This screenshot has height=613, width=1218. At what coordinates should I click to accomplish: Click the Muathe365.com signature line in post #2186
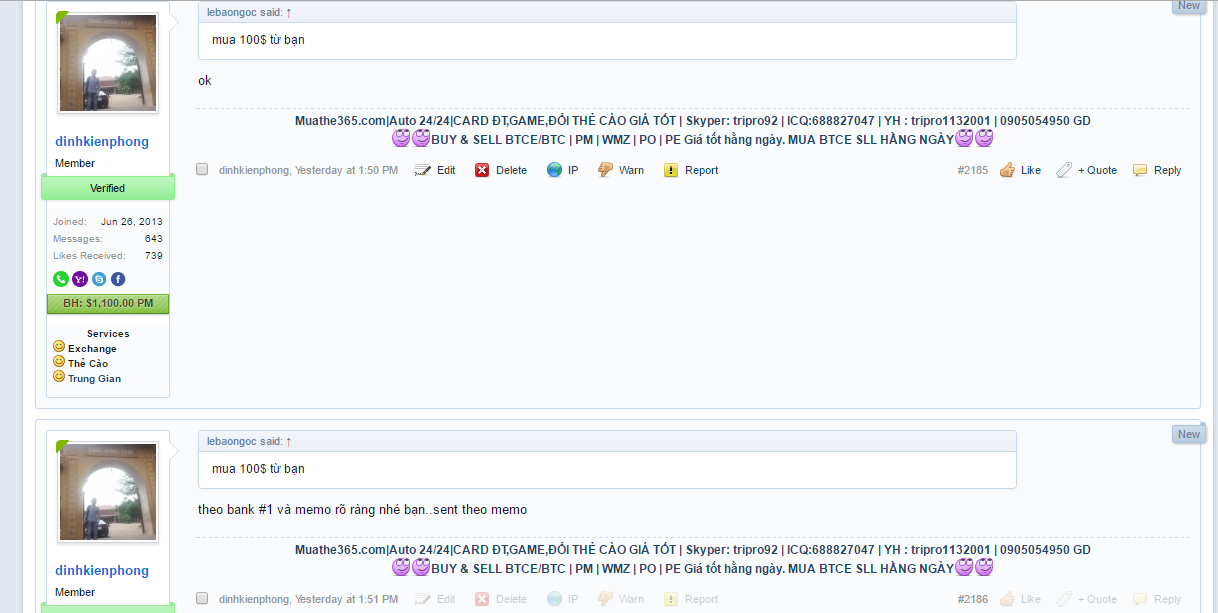(693, 550)
